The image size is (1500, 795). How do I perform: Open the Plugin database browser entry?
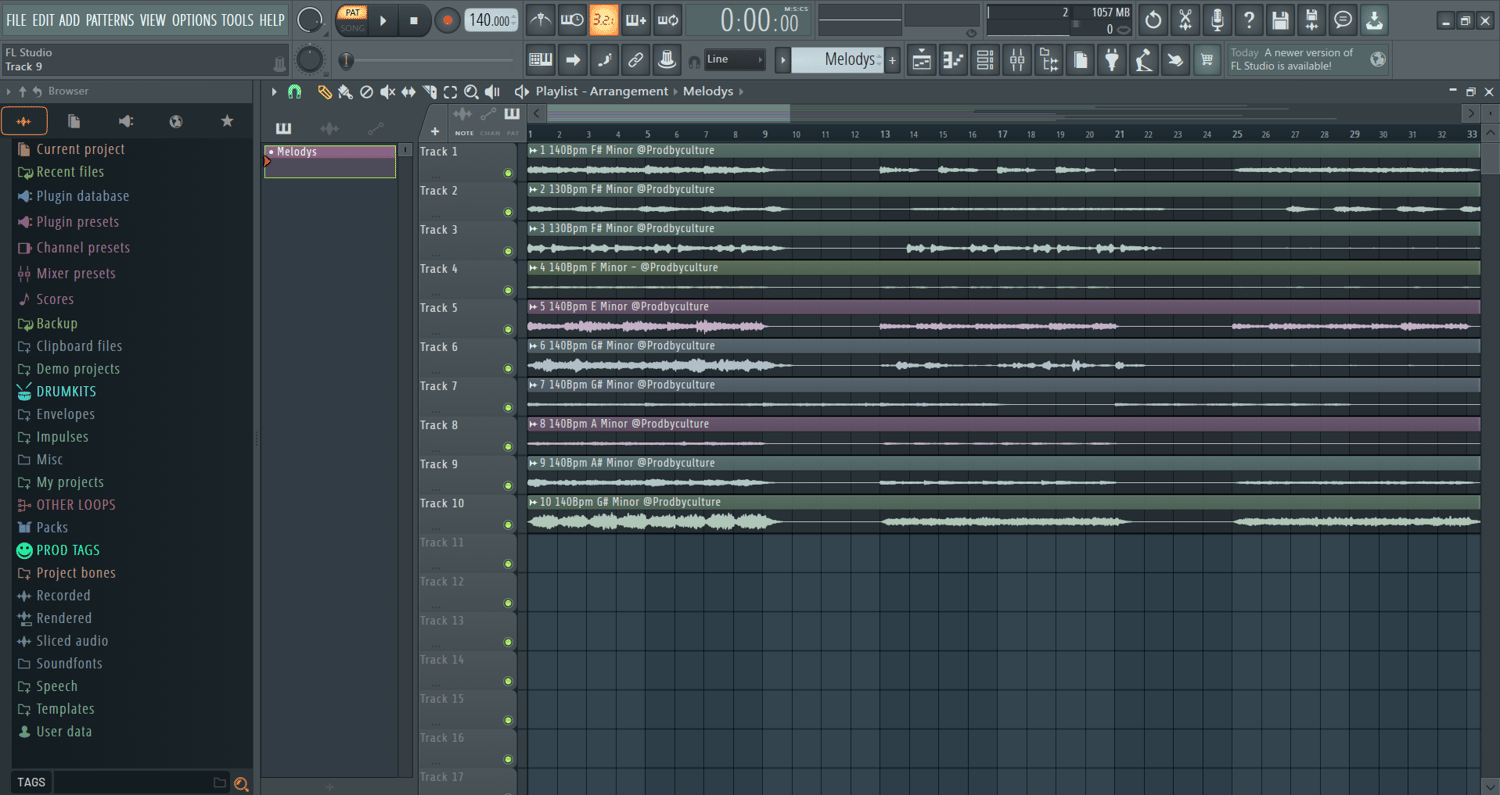(x=82, y=196)
